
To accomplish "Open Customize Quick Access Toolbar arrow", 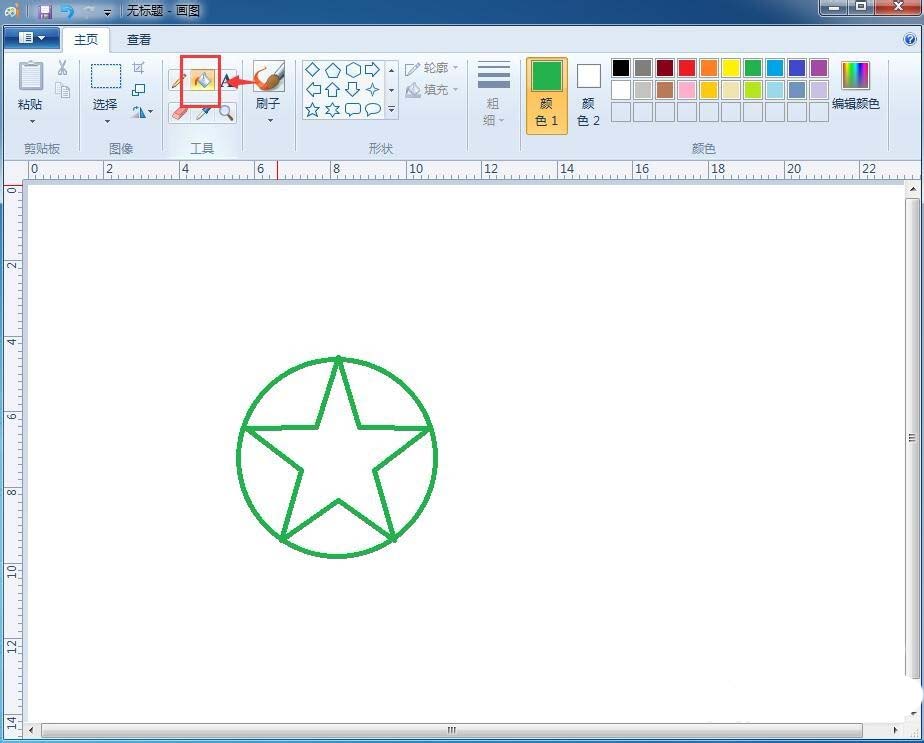I will click(x=107, y=12).
